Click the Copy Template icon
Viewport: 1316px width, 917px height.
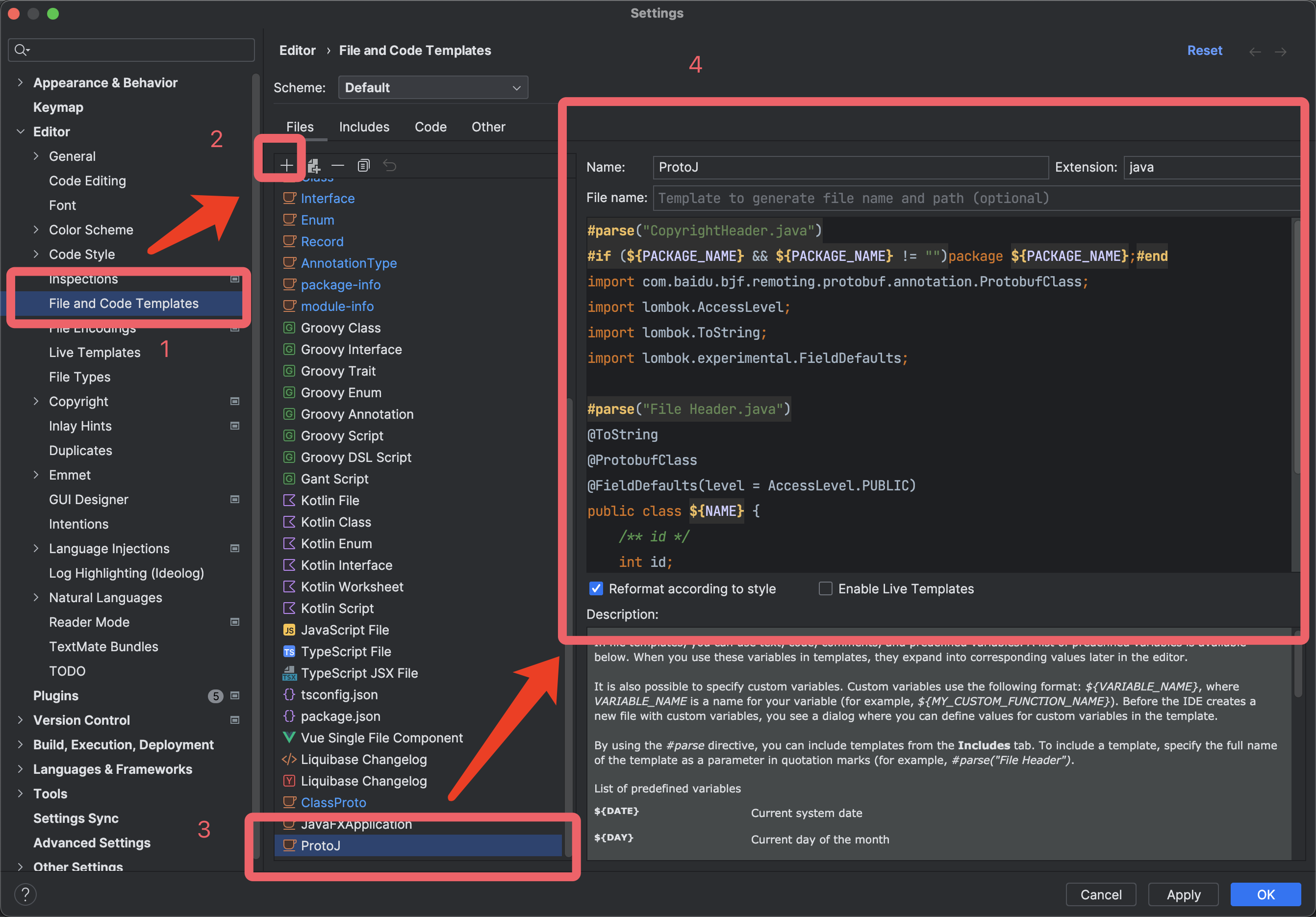coord(363,166)
